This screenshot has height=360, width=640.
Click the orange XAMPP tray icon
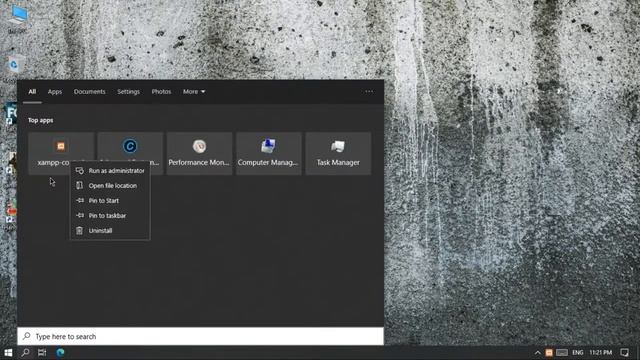tap(549, 353)
